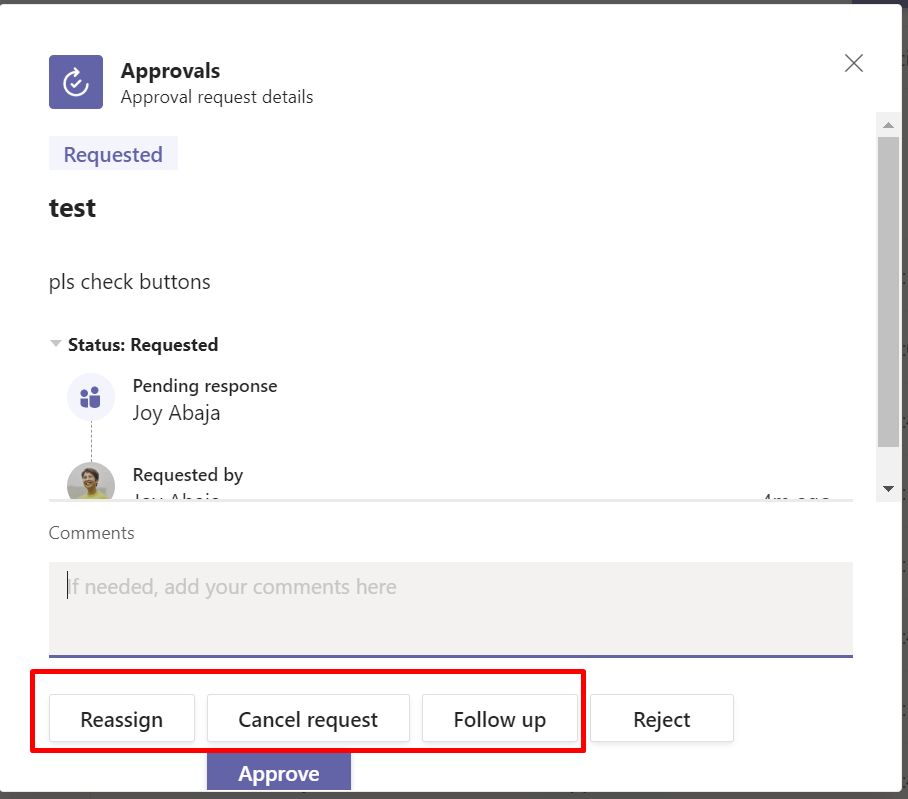Click the requester's profile photo

[91, 481]
